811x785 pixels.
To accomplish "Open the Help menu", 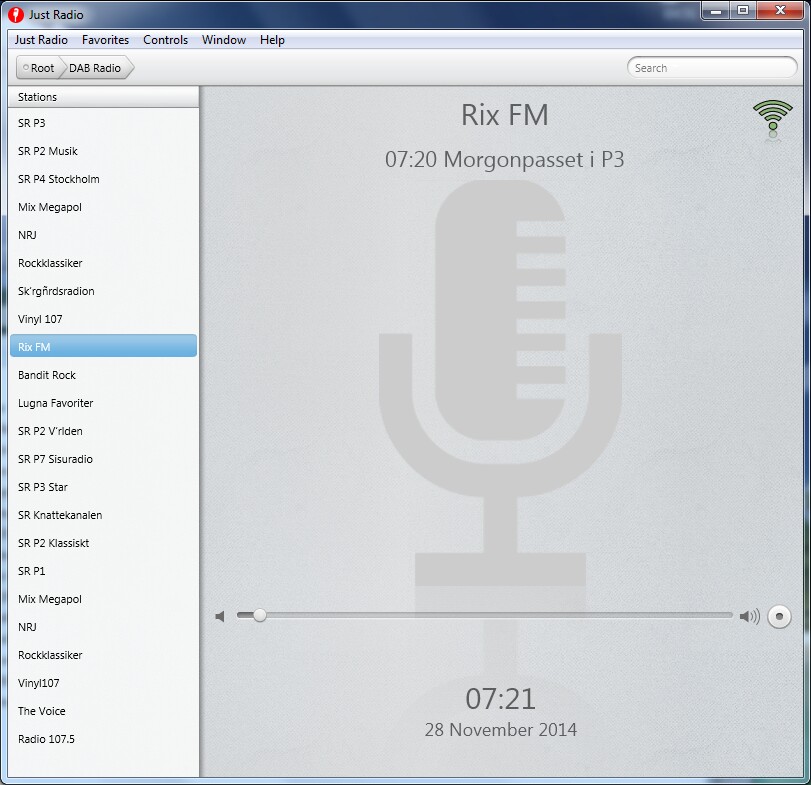I will (272, 40).
